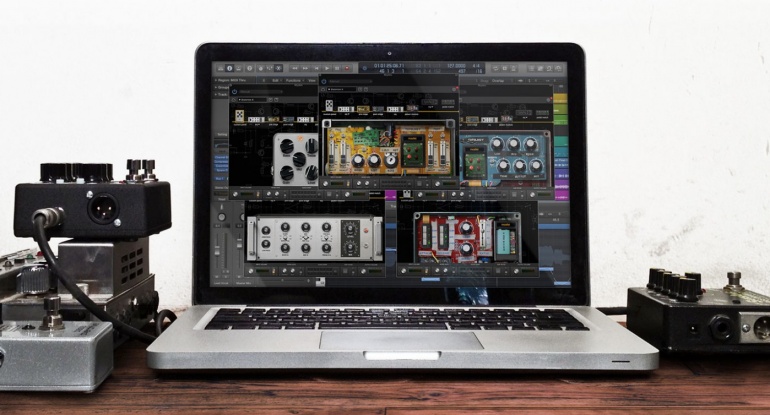Select the eq module in center chain
Image resolution: width=770 pixels, height=415 pixels.
click(x=395, y=109)
